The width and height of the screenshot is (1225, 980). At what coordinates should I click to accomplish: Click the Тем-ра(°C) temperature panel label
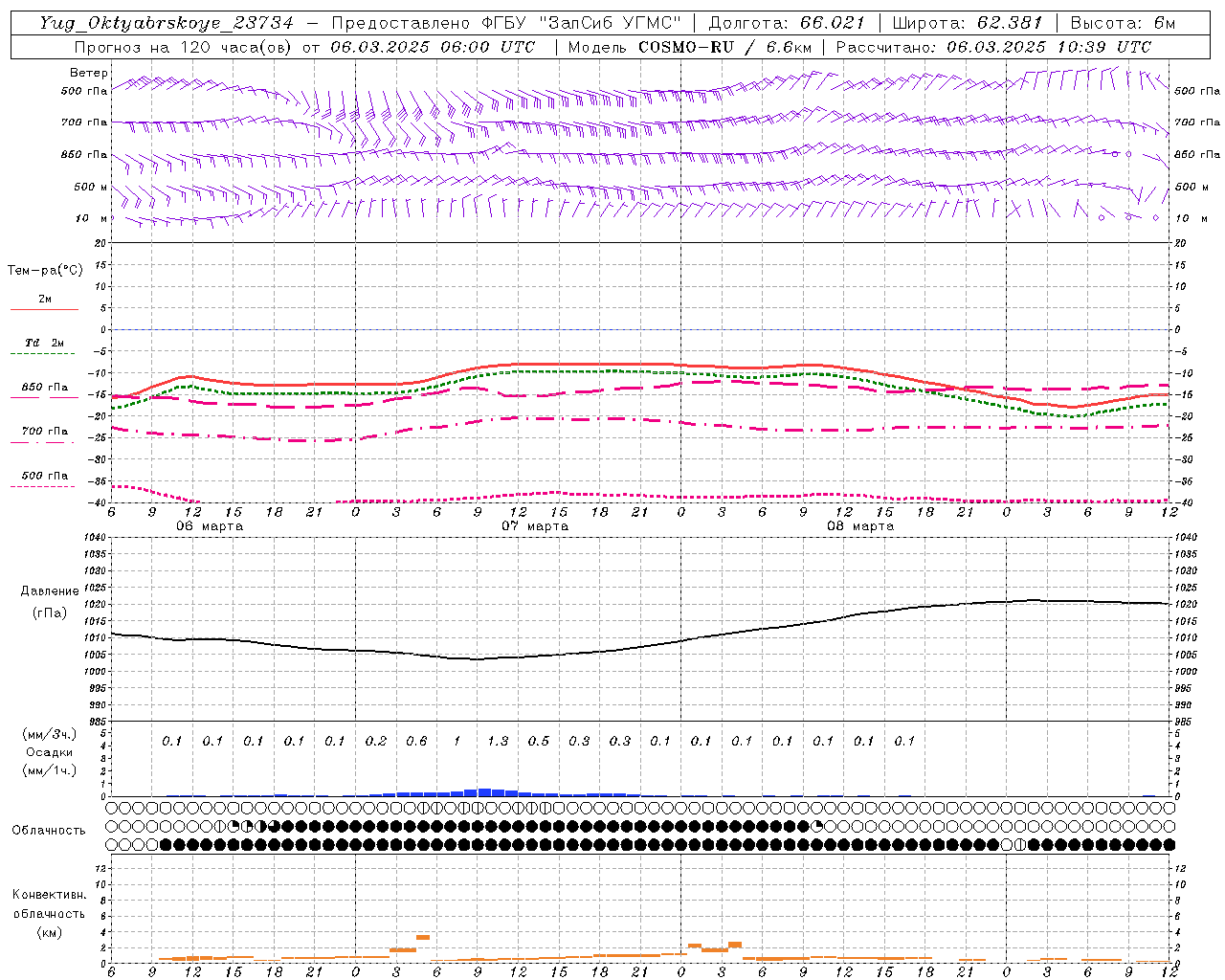point(45,271)
